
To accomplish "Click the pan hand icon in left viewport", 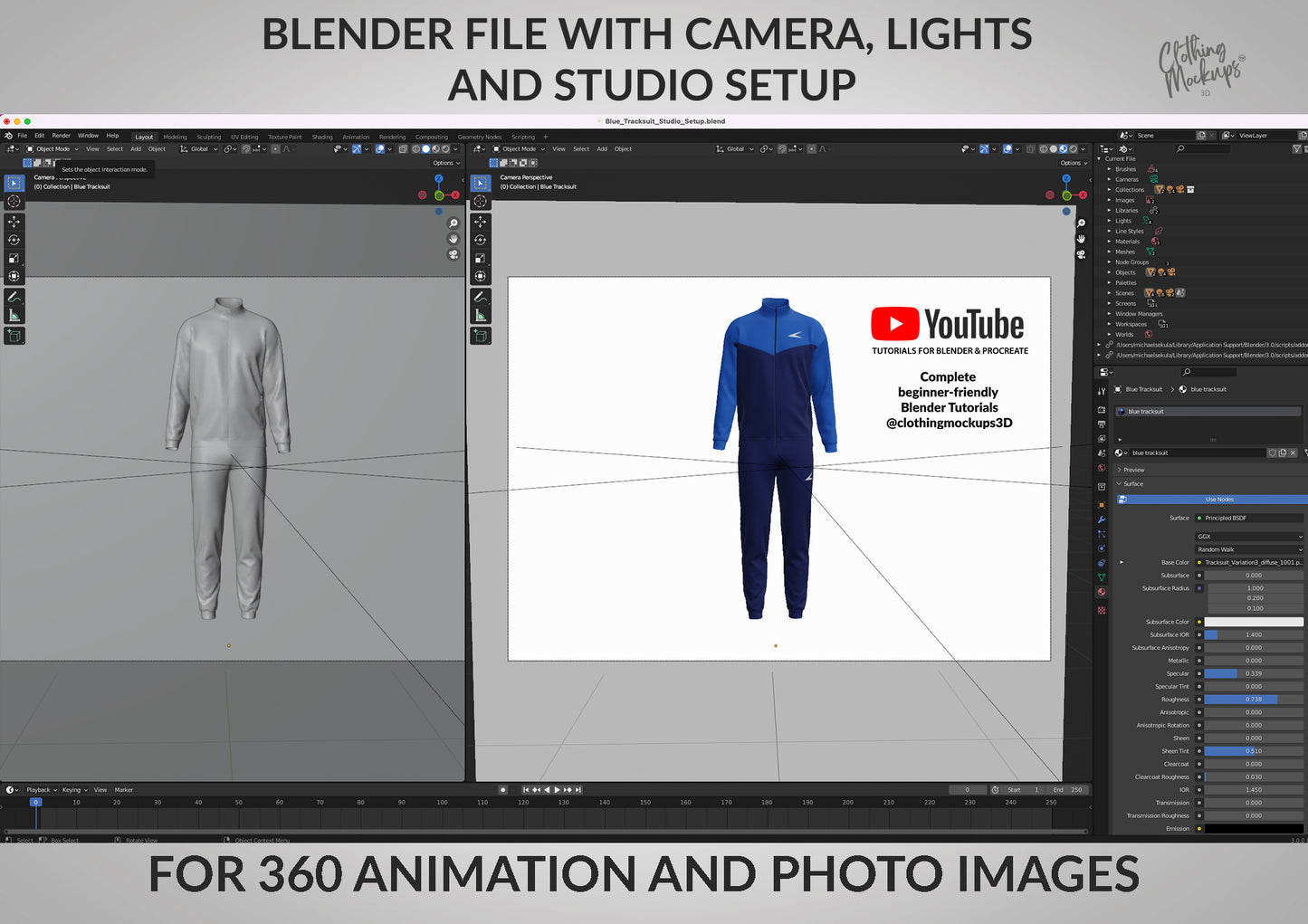I will (454, 239).
